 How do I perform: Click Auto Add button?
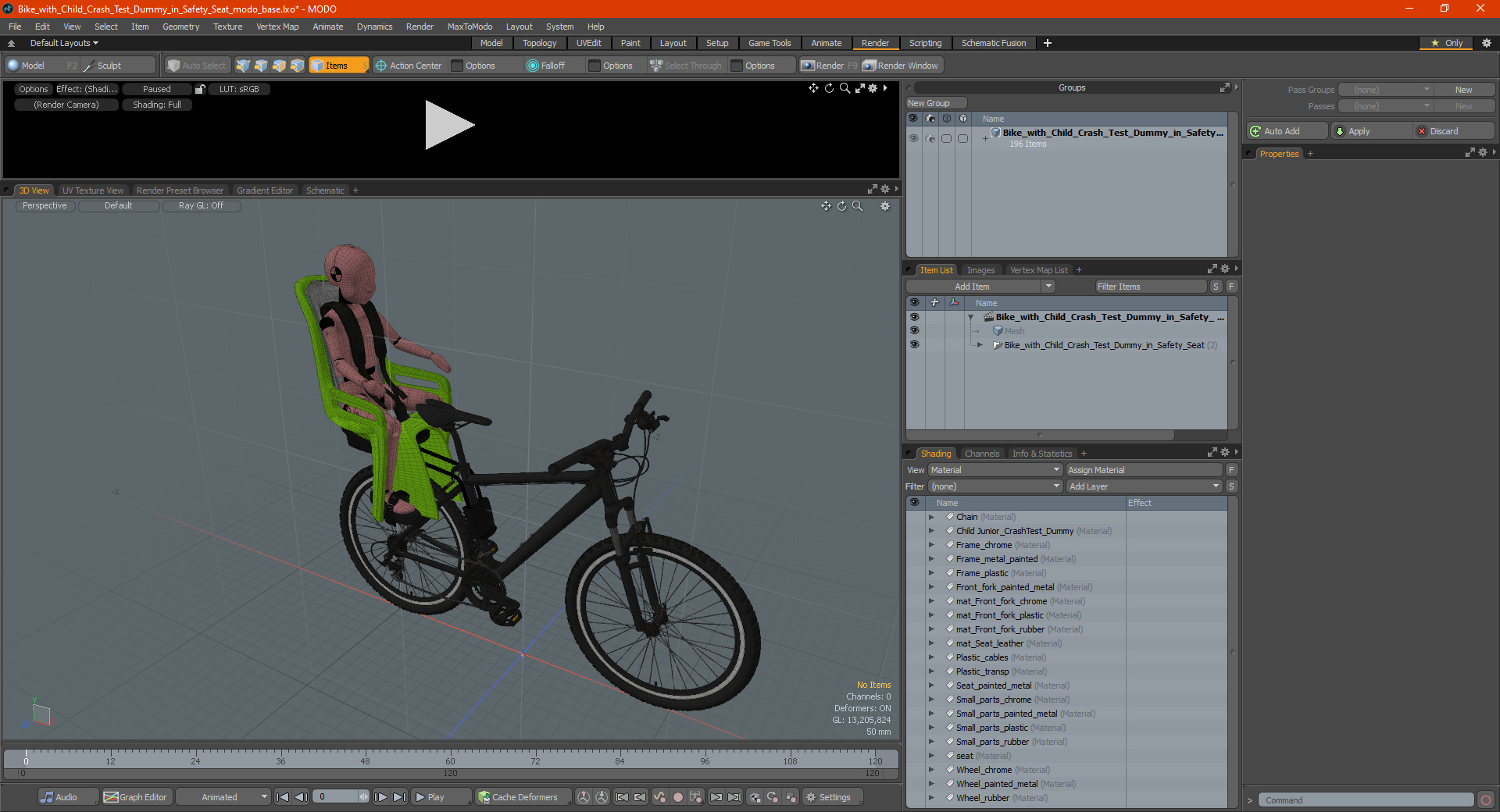pyautogui.click(x=1287, y=131)
